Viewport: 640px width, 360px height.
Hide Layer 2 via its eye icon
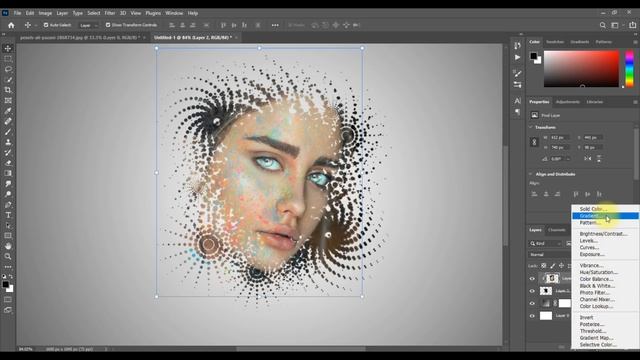click(532, 291)
